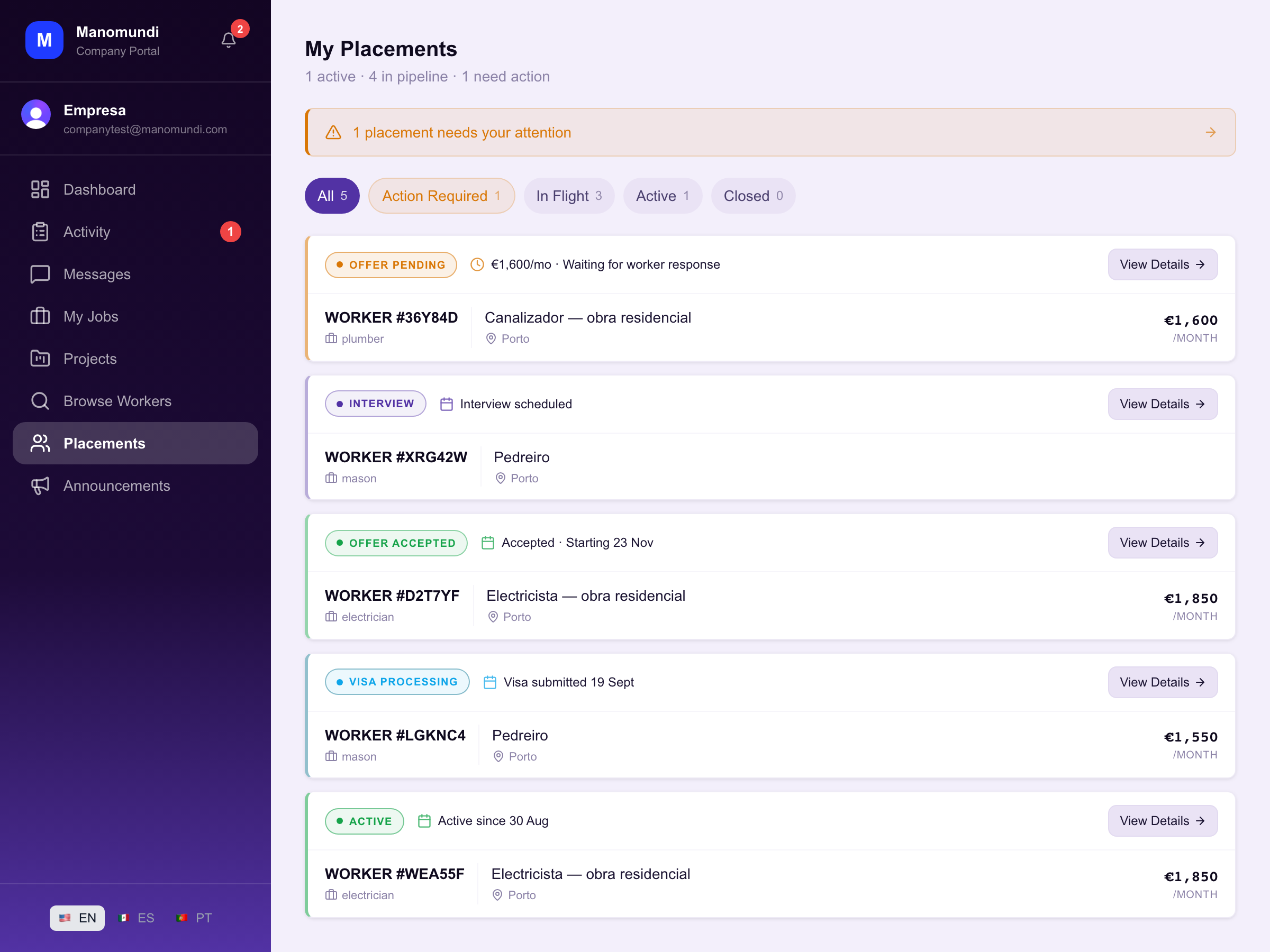Image resolution: width=1270 pixels, height=952 pixels.
Task: Click the Activity badge showing 1
Action: pos(231,232)
